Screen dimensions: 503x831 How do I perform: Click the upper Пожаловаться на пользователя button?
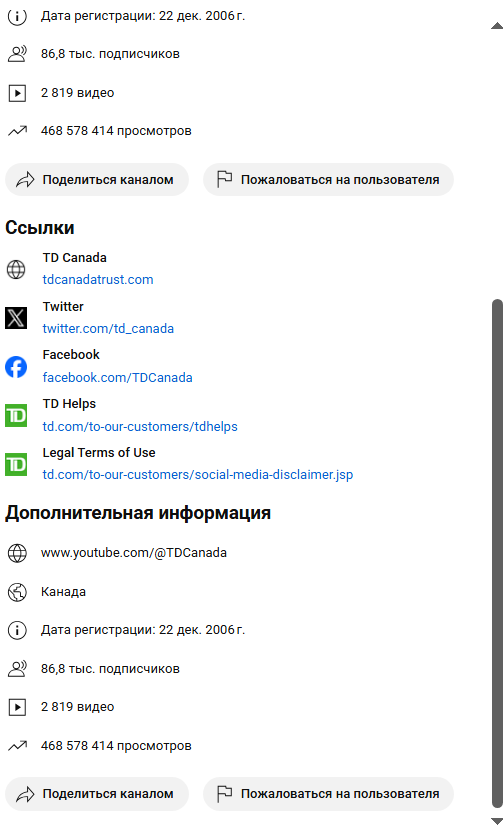(x=328, y=180)
